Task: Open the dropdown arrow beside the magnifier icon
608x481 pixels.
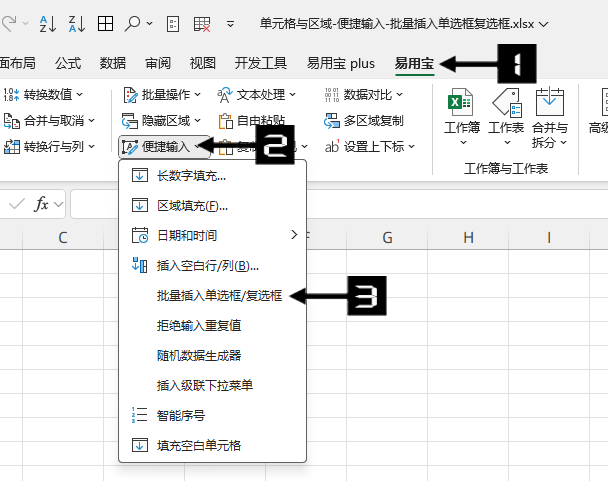Action: (x=150, y=24)
